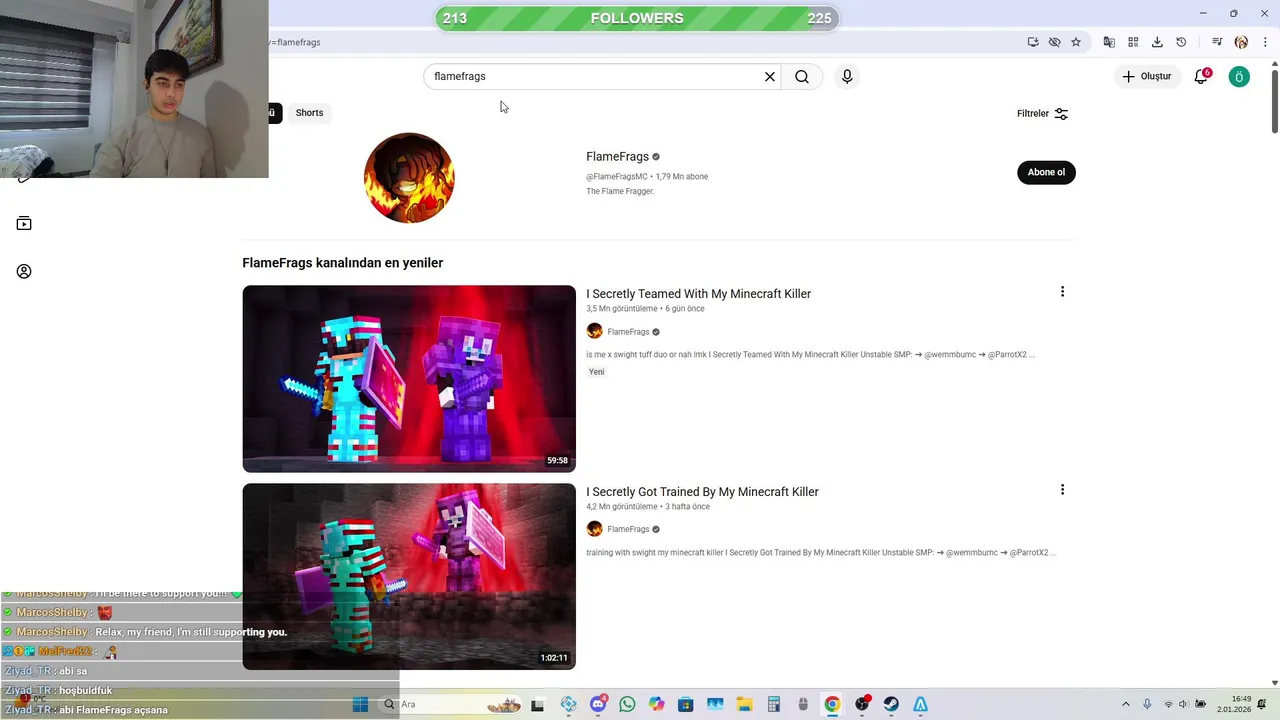Play the 1:02:11 video thumbnail

coord(409,577)
